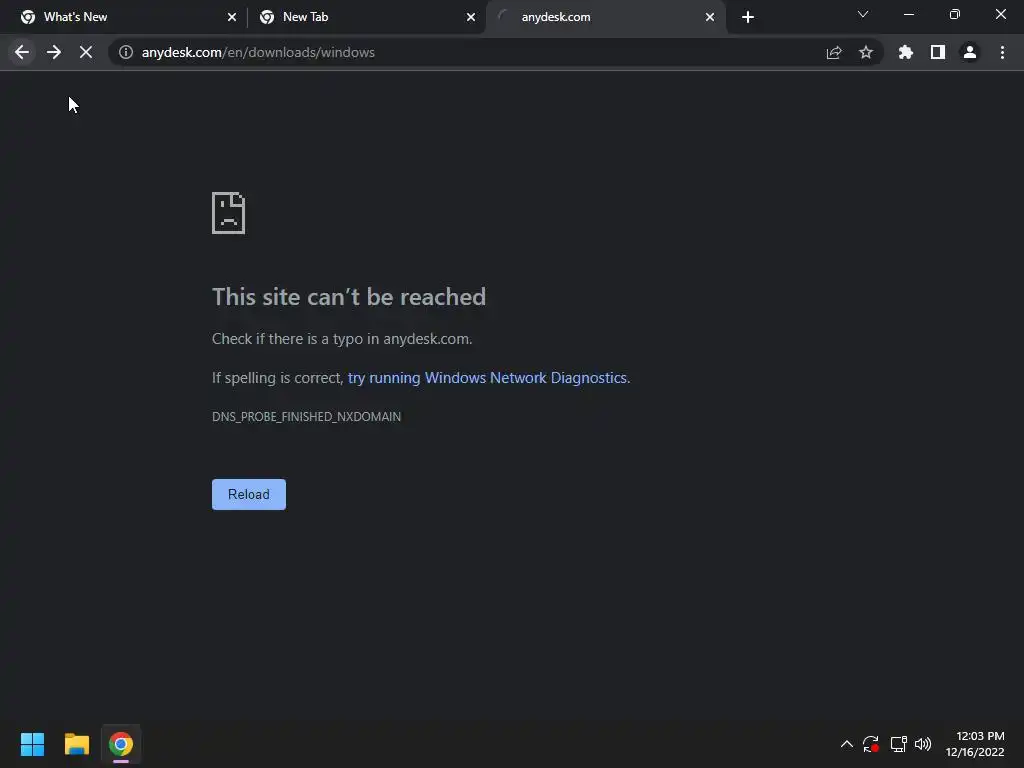Select the anydesk.com tab
1024x768 pixels.
[605, 17]
